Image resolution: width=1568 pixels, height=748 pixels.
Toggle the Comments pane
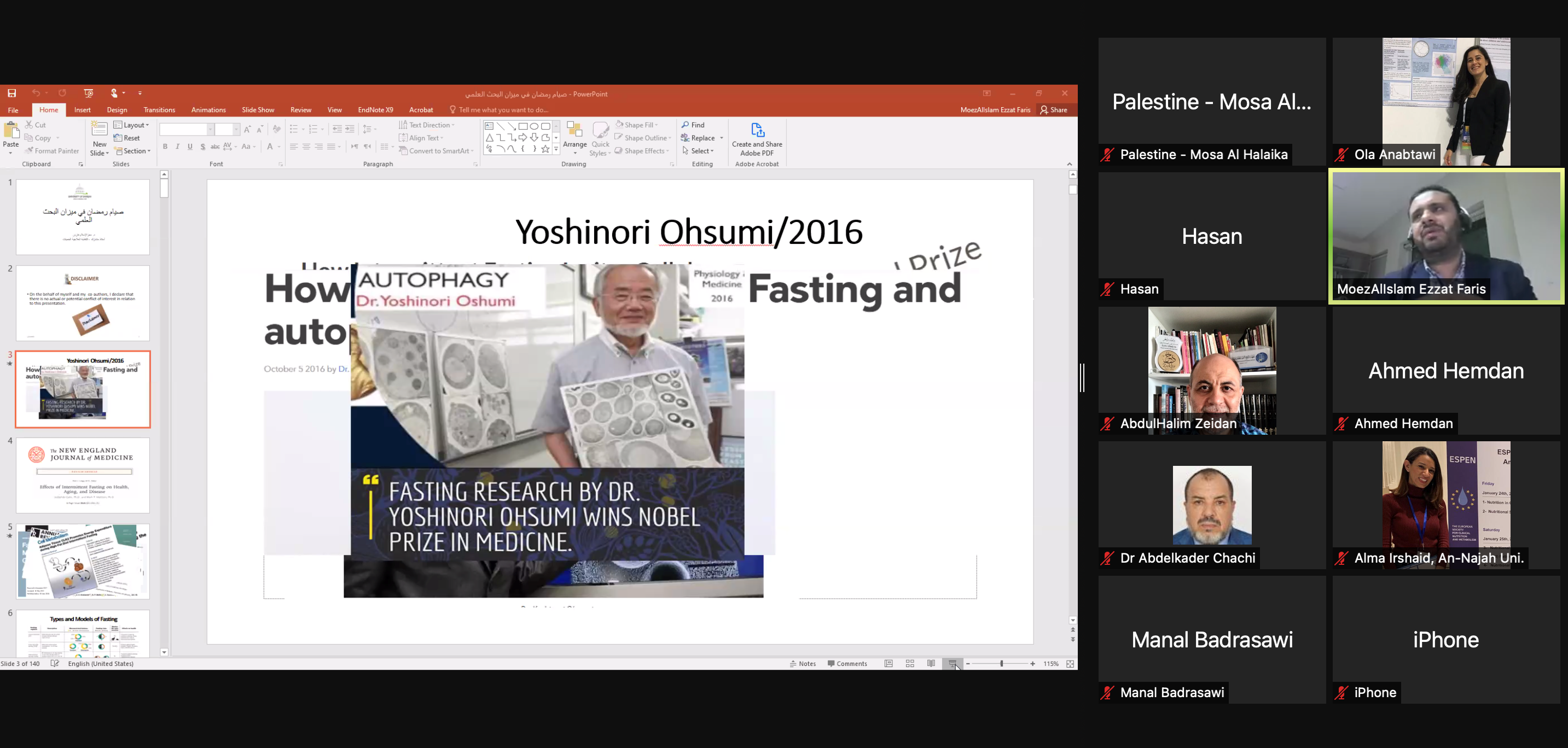pyautogui.click(x=847, y=663)
